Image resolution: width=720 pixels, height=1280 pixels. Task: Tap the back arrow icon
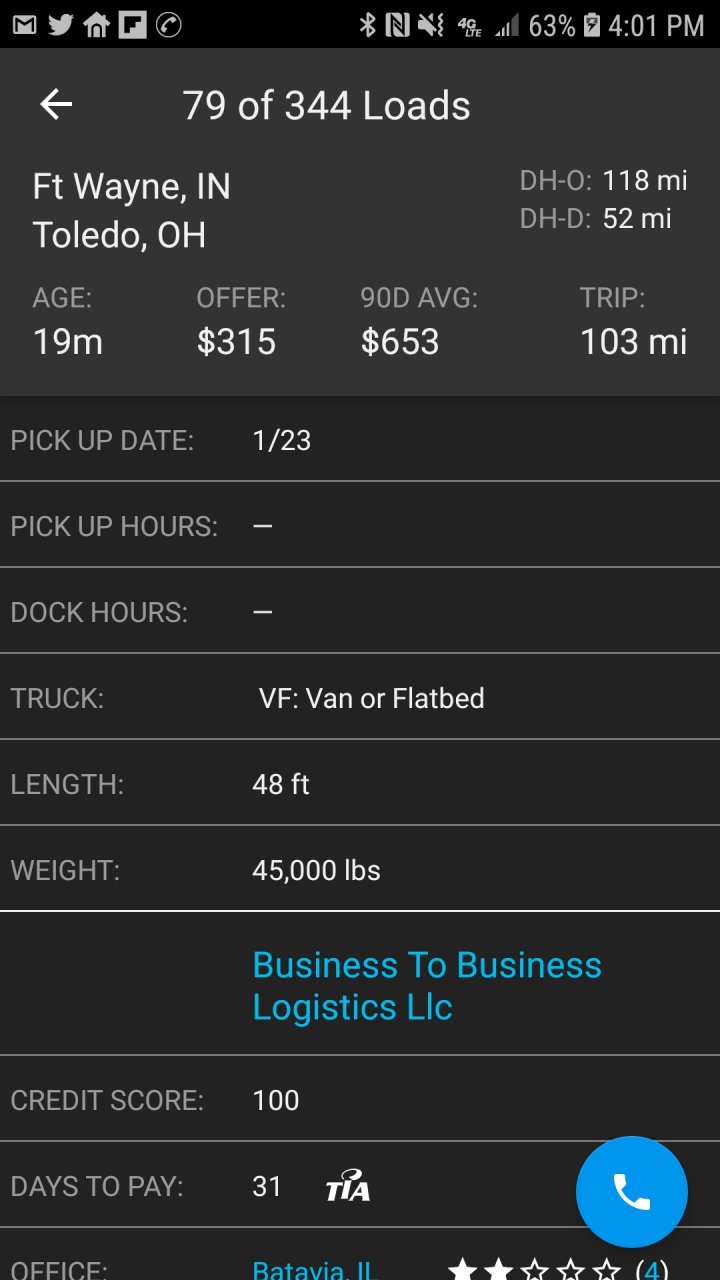point(56,105)
